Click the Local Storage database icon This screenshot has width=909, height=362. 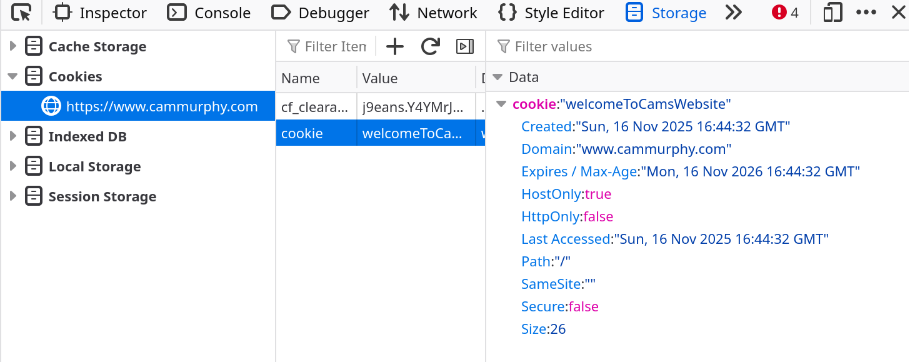click(34, 166)
